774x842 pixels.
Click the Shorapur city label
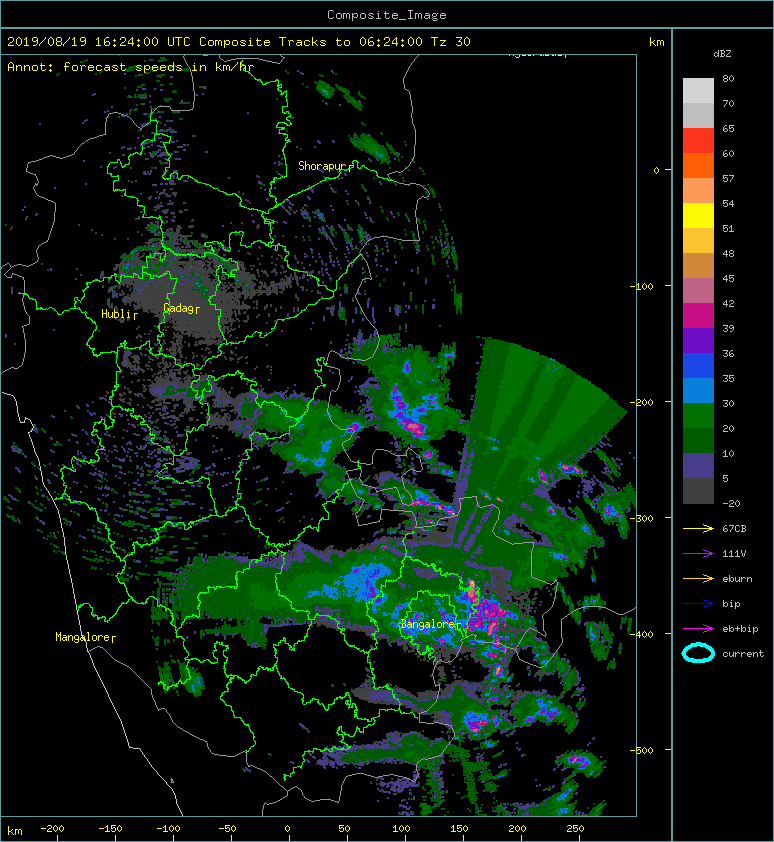click(323, 166)
